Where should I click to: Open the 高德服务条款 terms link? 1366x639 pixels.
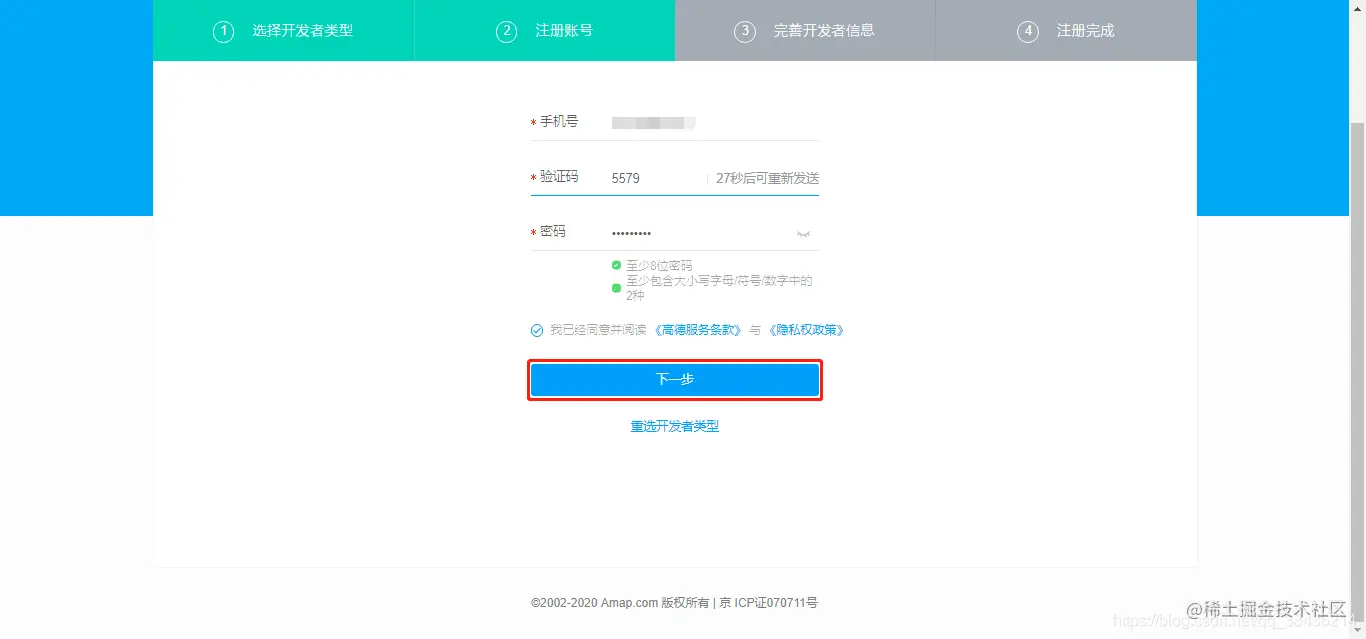click(x=701, y=329)
